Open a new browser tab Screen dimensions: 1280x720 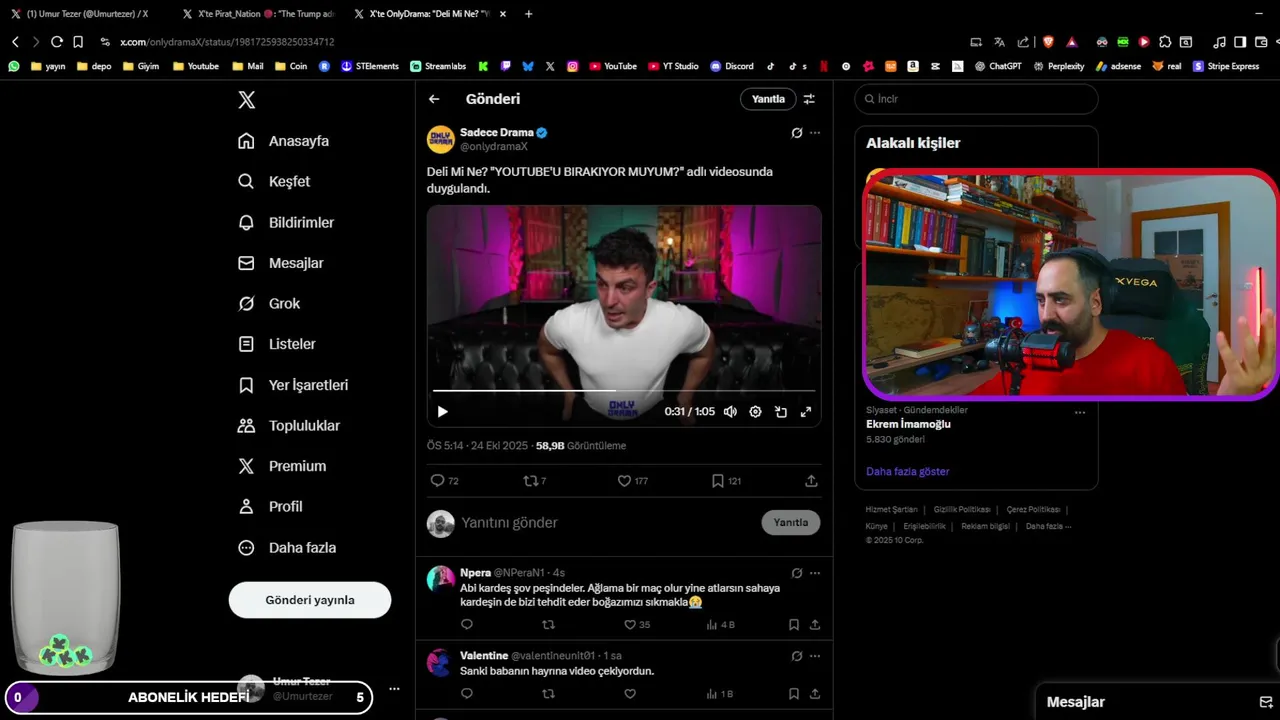(x=528, y=14)
